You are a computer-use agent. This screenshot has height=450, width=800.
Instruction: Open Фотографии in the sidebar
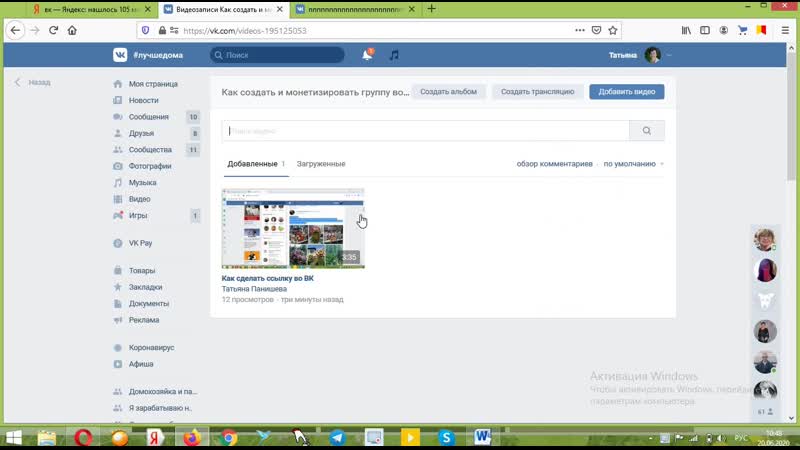(x=150, y=166)
